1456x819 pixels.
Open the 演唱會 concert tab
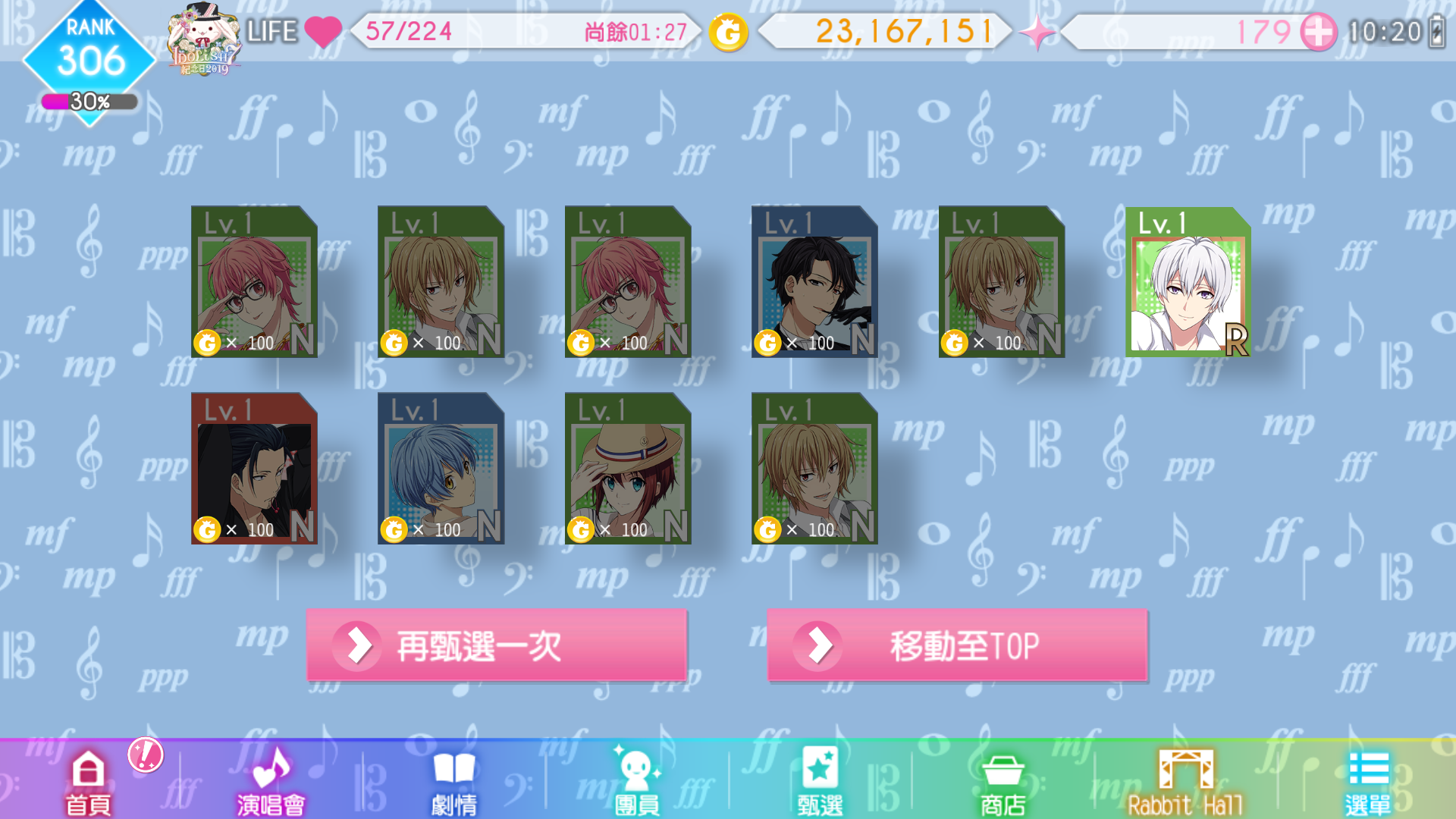point(271,783)
